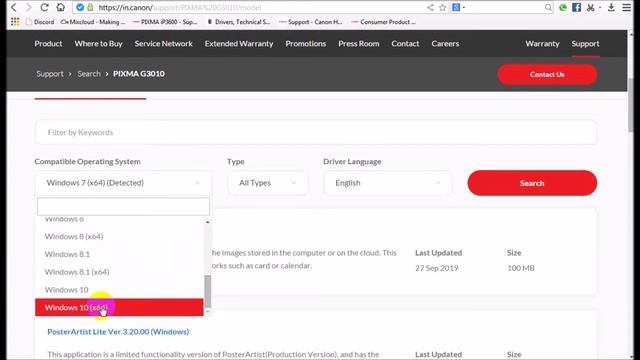Click the Filter by Keywords field
Viewport: 640px width, 360px height.
coord(316,132)
